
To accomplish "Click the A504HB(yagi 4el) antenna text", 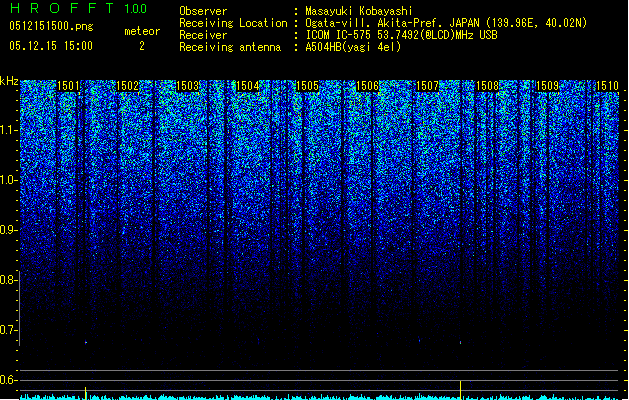I will coord(353,47).
